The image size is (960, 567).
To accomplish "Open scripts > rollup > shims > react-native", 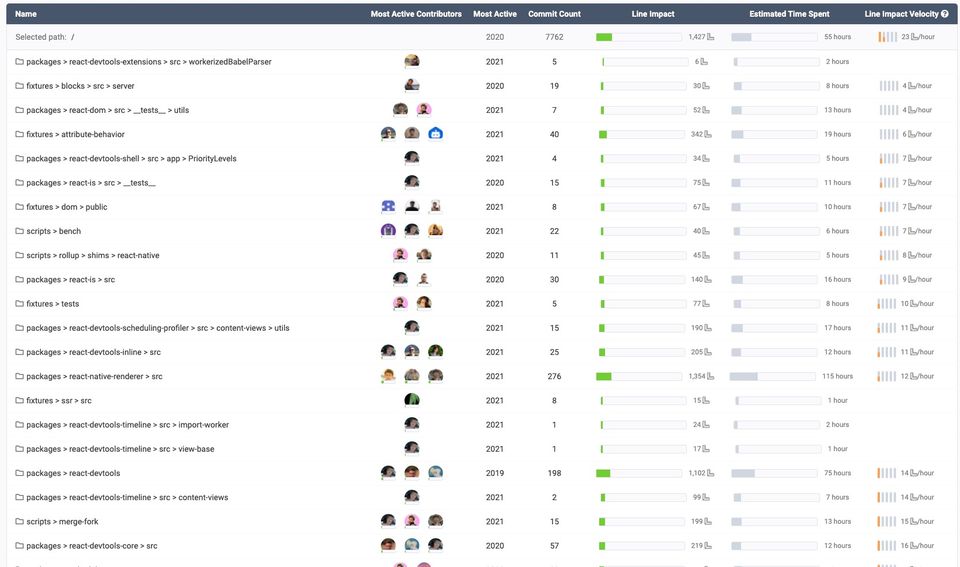I will [92, 255].
